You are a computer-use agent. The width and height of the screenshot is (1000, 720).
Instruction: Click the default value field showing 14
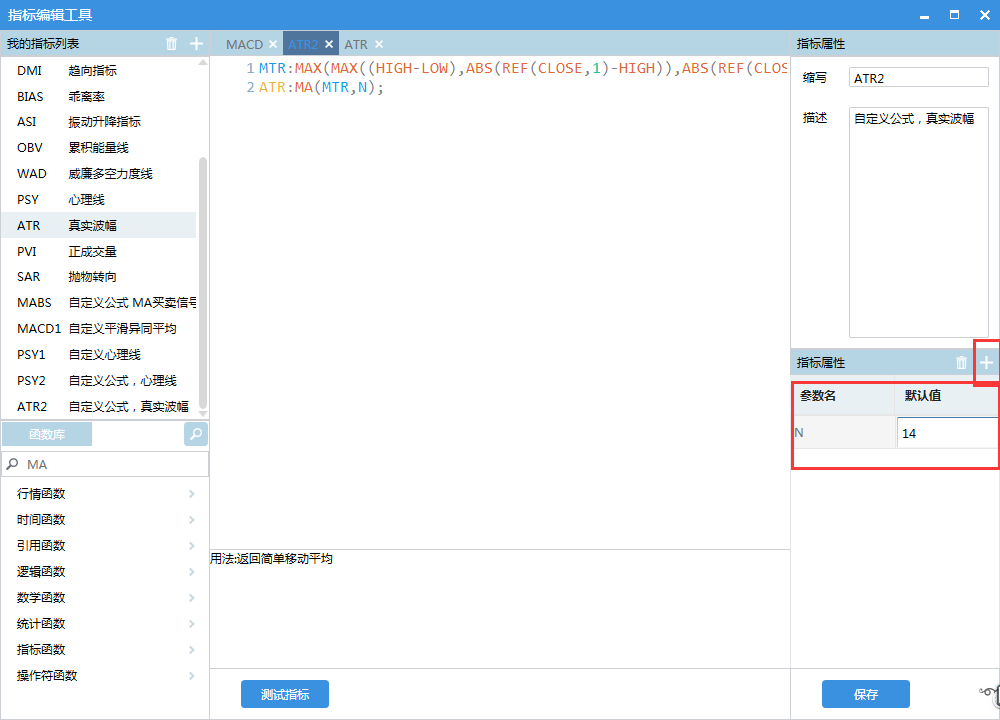[x=946, y=433]
